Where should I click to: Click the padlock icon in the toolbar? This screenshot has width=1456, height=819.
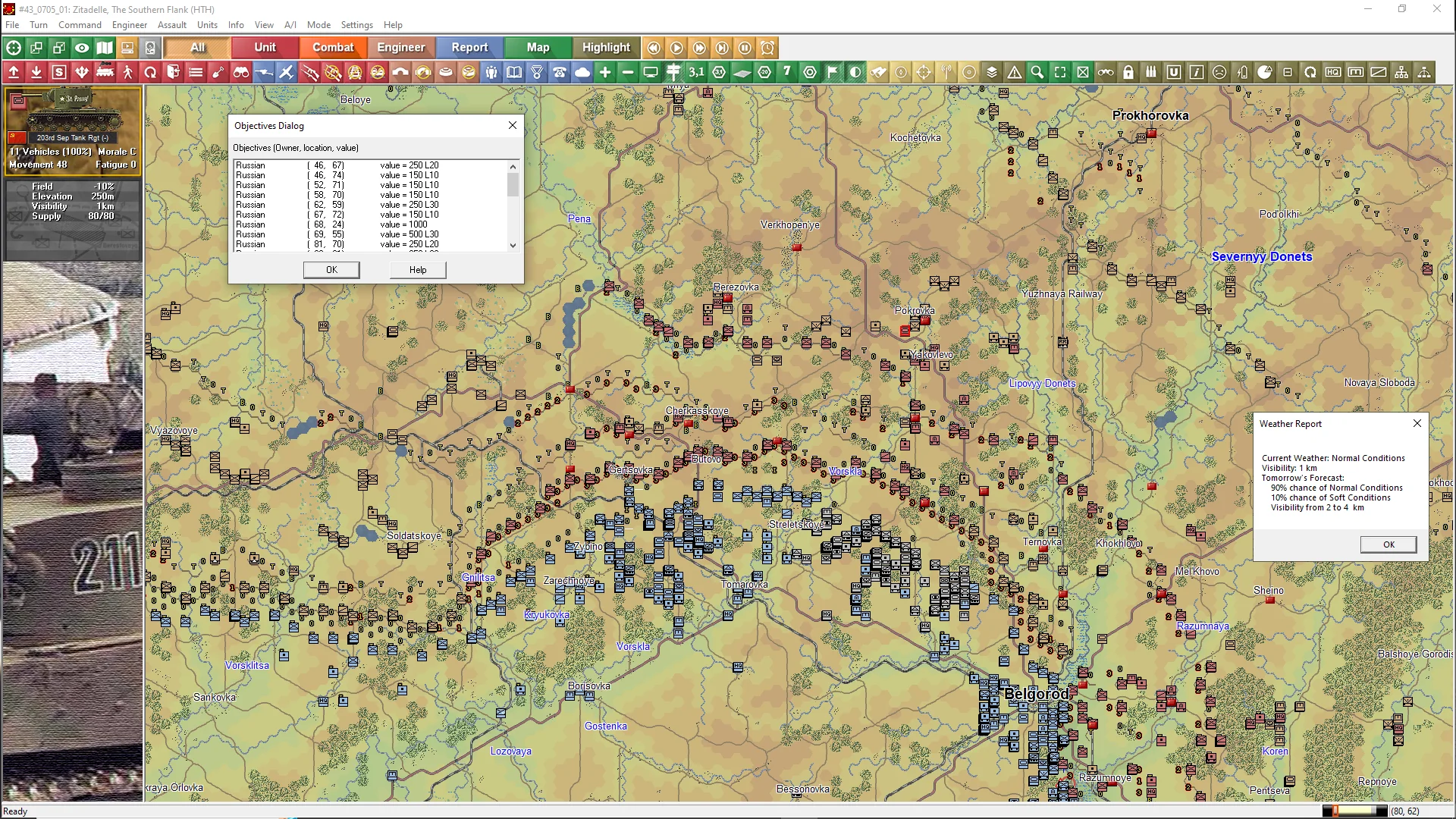click(1128, 73)
